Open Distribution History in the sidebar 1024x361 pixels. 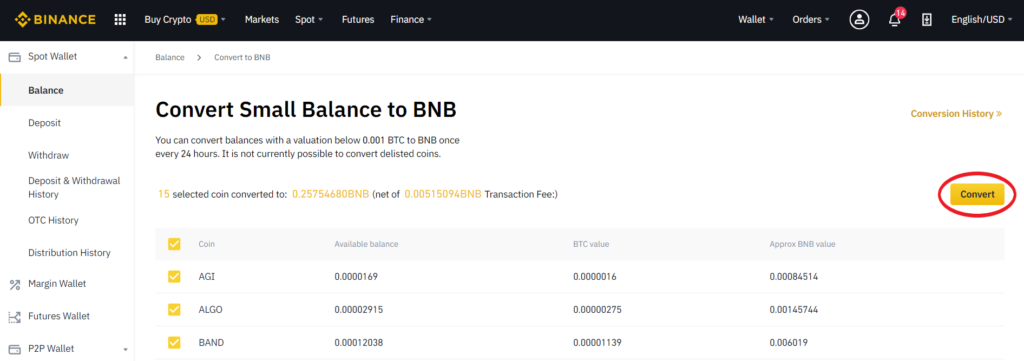pyautogui.click(x=69, y=253)
